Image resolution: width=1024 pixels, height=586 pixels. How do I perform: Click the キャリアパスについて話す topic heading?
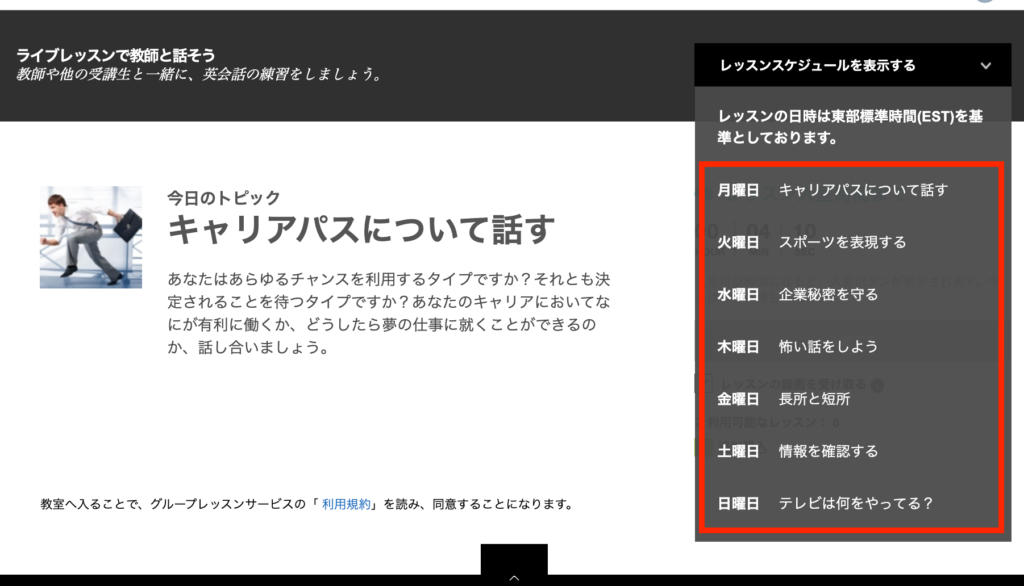coord(360,231)
